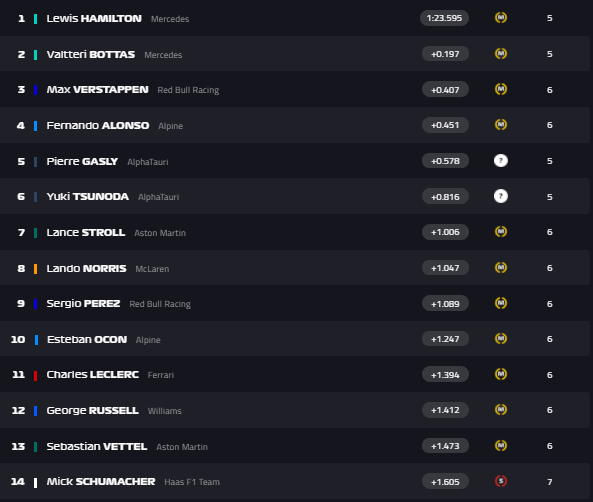Click Esteban Ocon's position number 10
Image resolution: width=593 pixels, height=502 pixels.
tap(18, 339)
